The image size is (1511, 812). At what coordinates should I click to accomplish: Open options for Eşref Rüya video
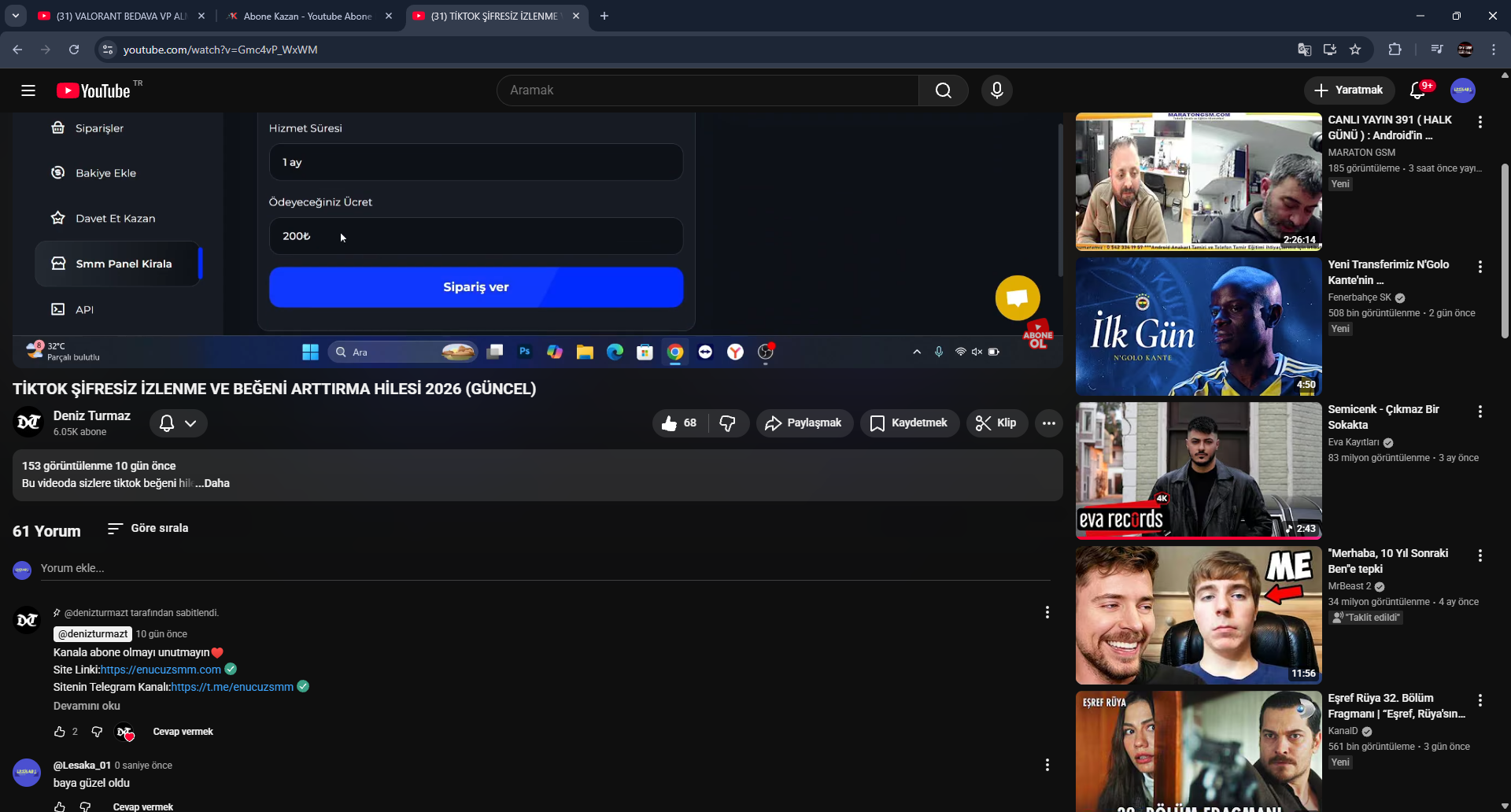point(1480,700)
